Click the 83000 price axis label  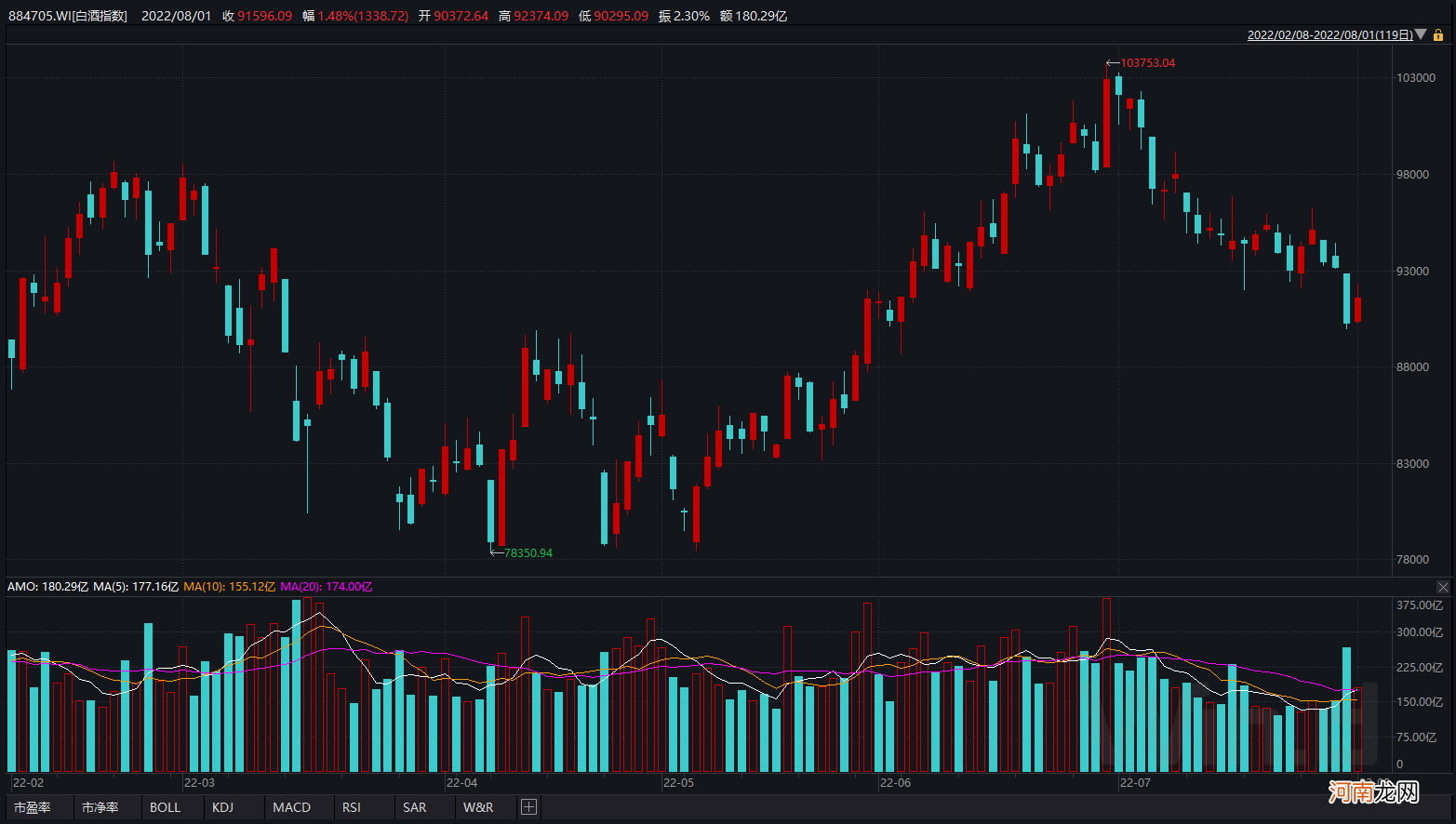pyautogui.click(x=1413, y=464)
